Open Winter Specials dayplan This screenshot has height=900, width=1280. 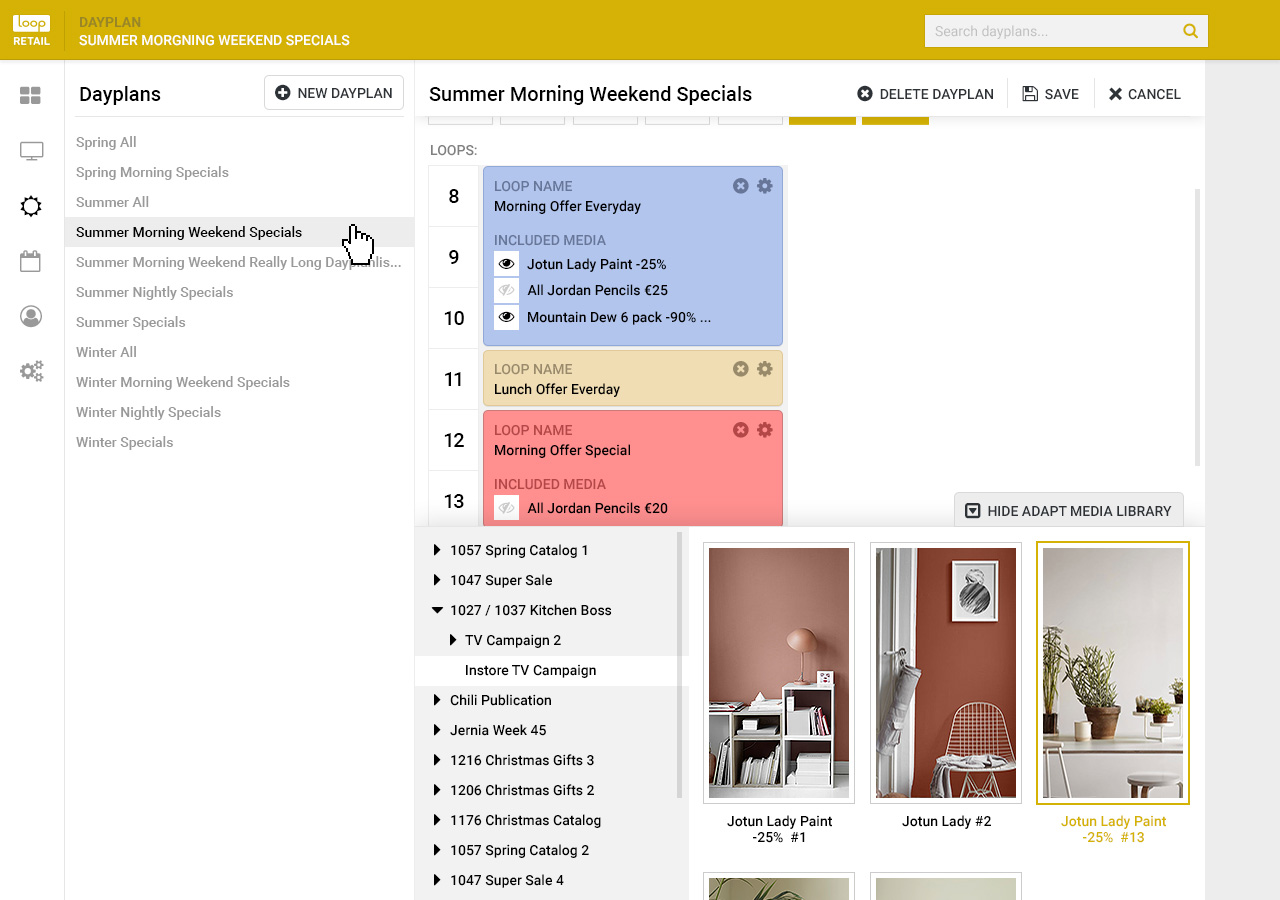coord(125,442)
